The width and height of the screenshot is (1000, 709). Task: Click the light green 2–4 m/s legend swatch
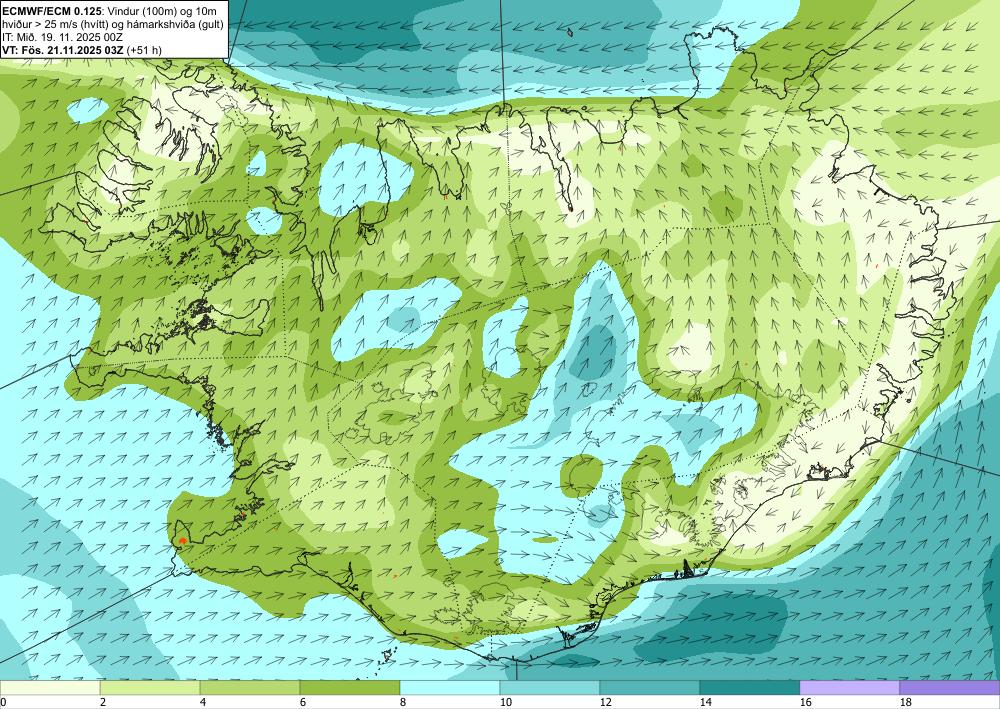point(150,688)
